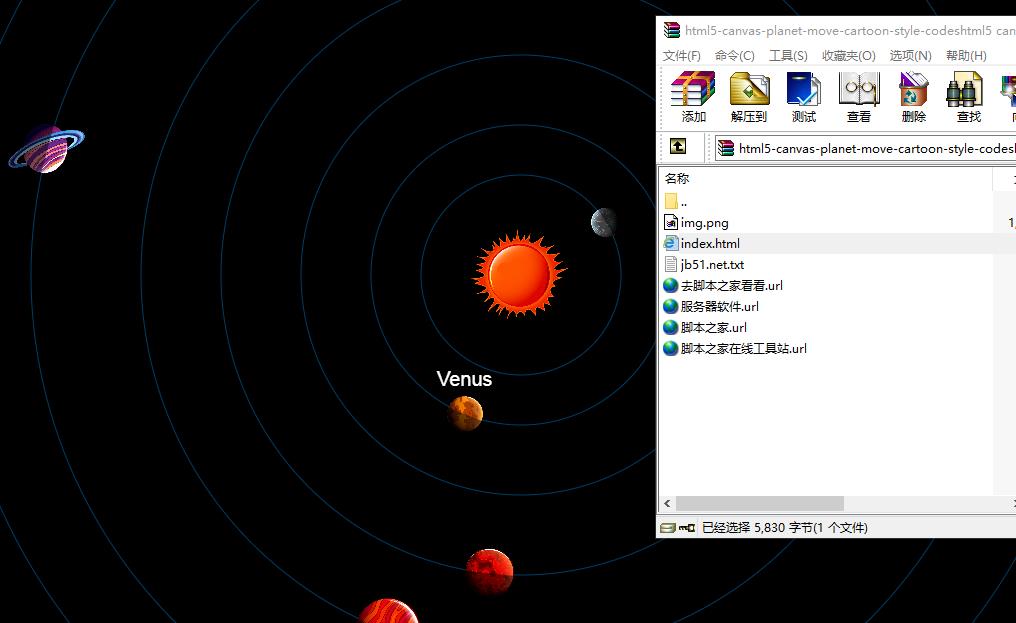Go up one folder with the arrow icon
Viewport: 1016px width, 623px height.
point(678,146)
